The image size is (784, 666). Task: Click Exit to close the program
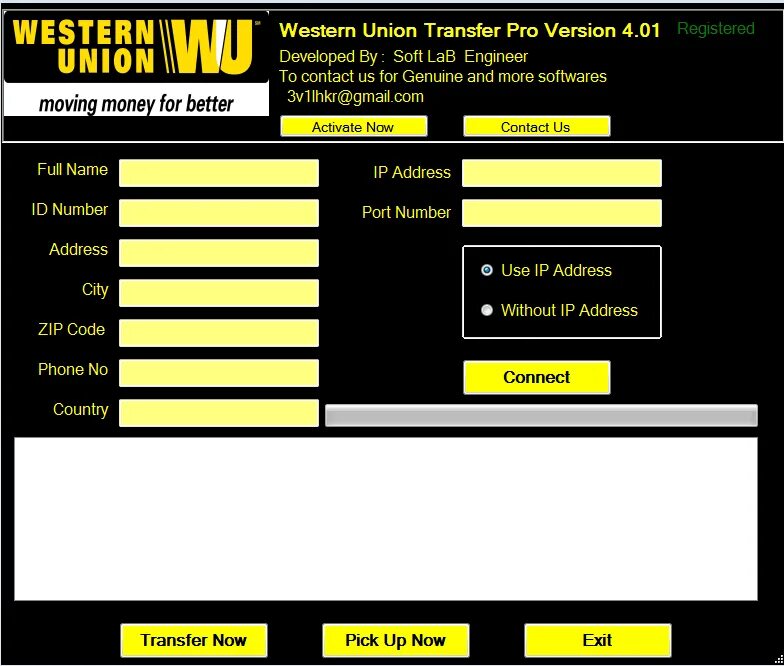(598, 640)
